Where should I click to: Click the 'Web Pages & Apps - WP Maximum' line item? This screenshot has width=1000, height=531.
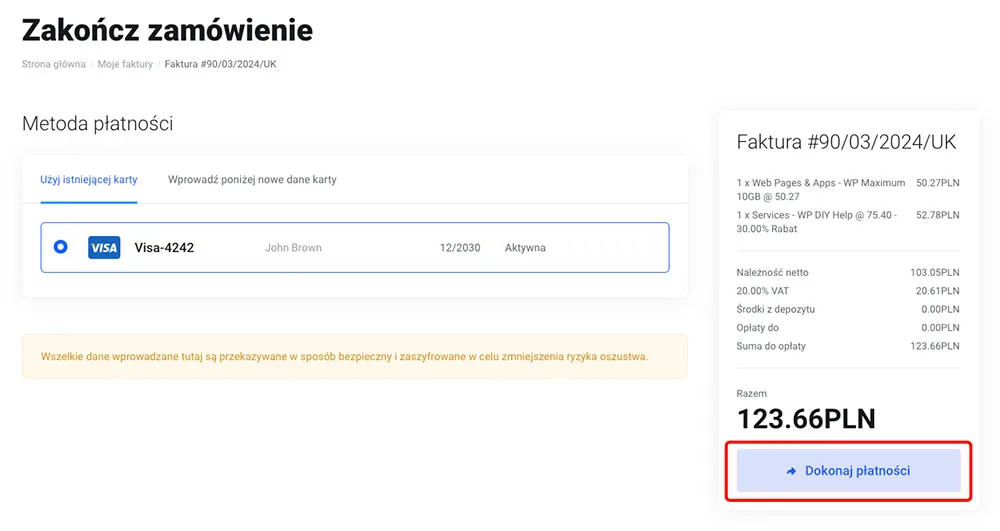821,189
